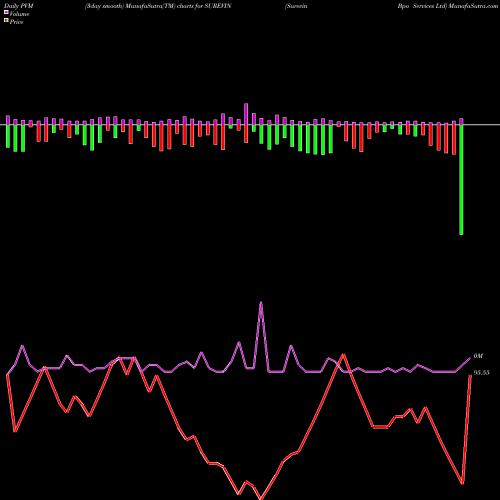
Task: Click the Price legend color swatch
Action: [x=6, y=20]
